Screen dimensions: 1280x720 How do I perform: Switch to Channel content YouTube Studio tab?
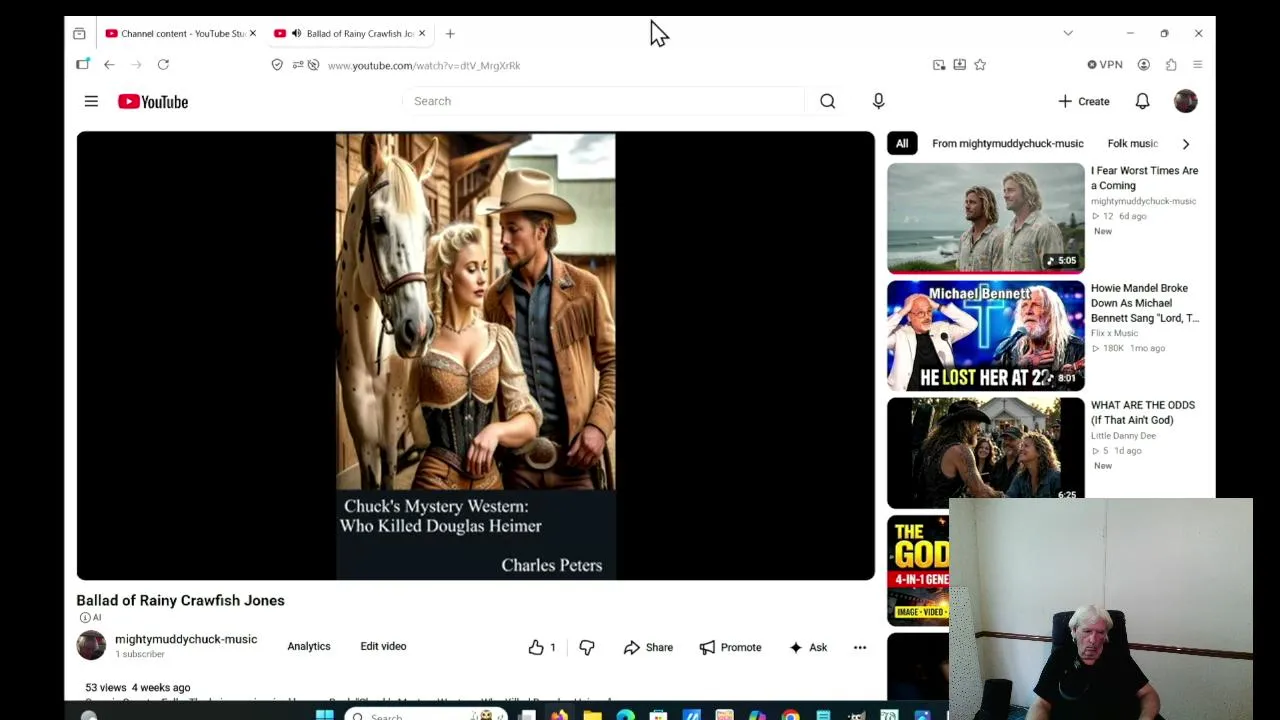181,33
